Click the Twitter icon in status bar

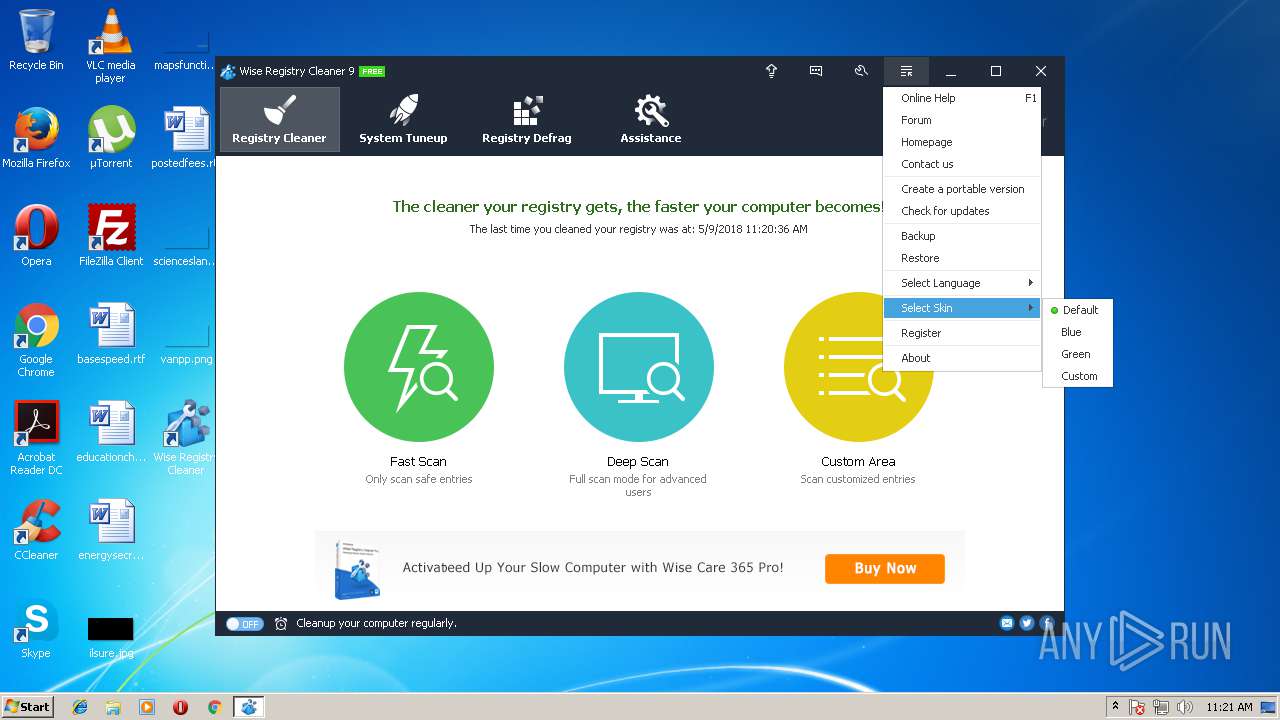[1027, 623]
